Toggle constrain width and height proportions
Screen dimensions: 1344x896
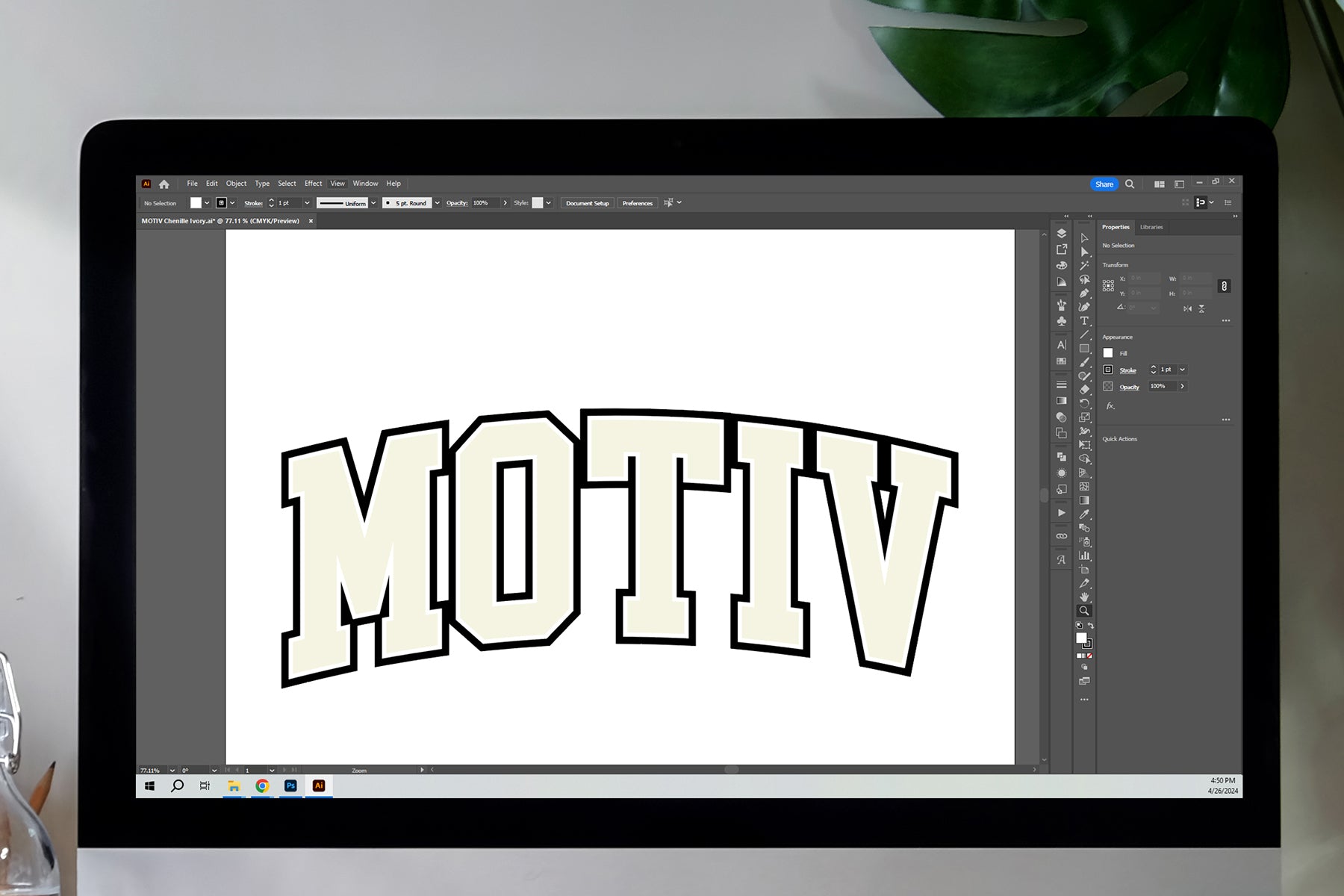point(1224,286)
